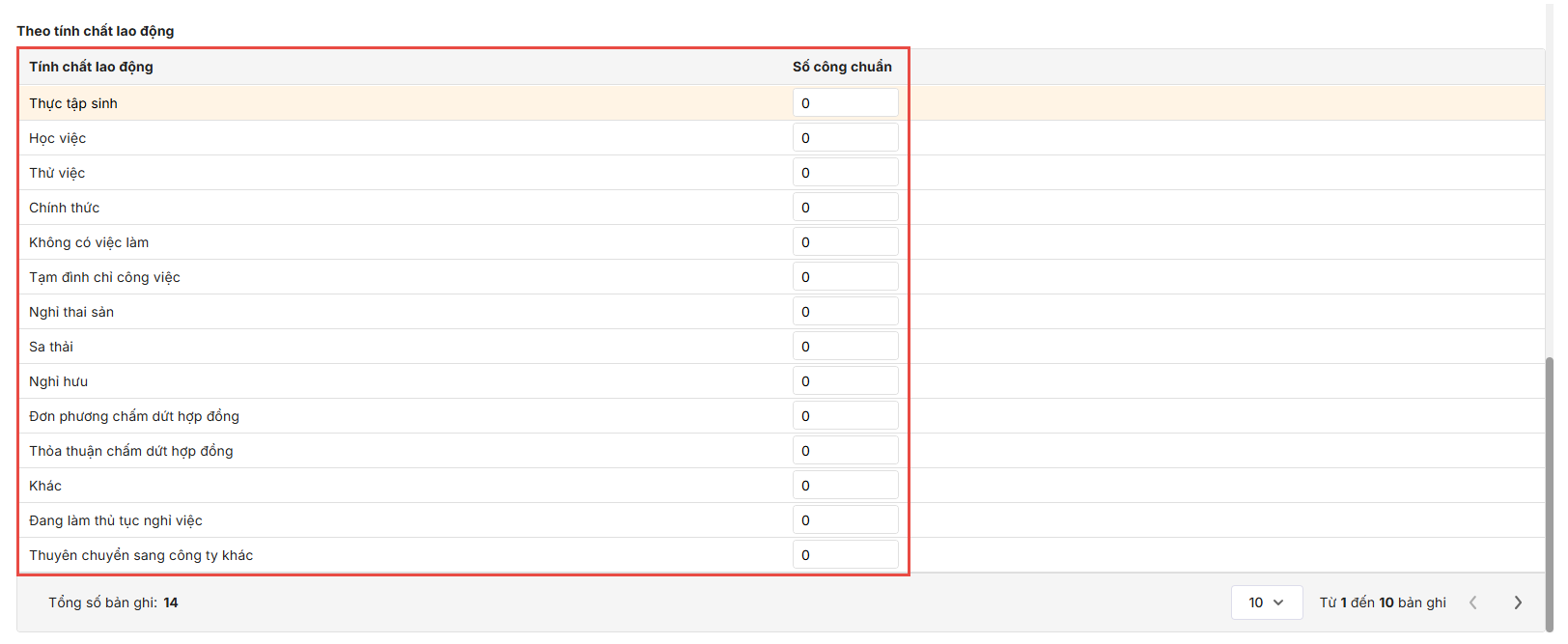
Task: Click input for Tạm đình chỉ công việc
Action: tap(845, 277)
